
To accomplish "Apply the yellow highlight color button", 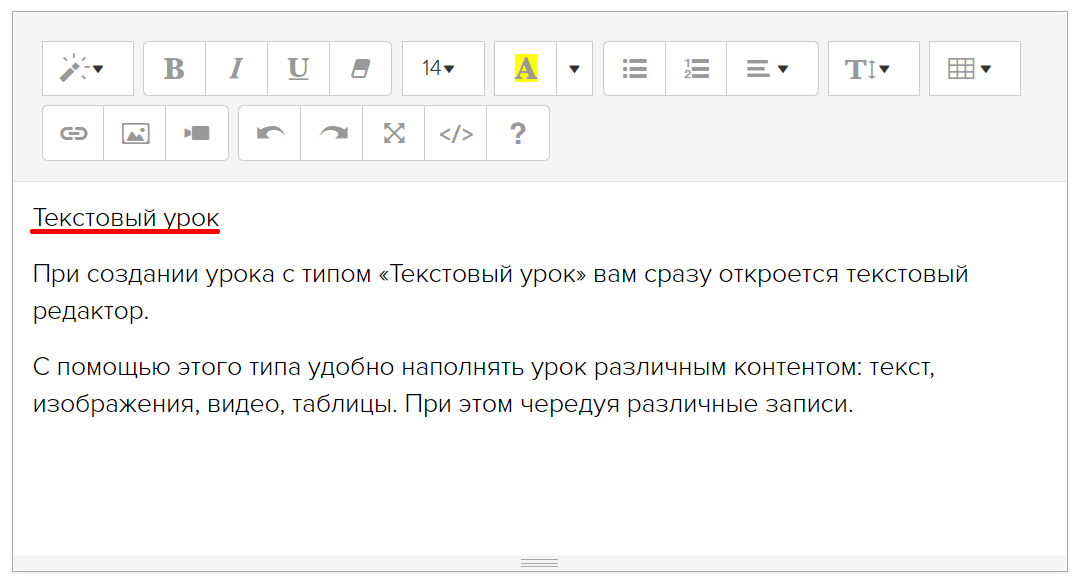I will tap(526, 69).
